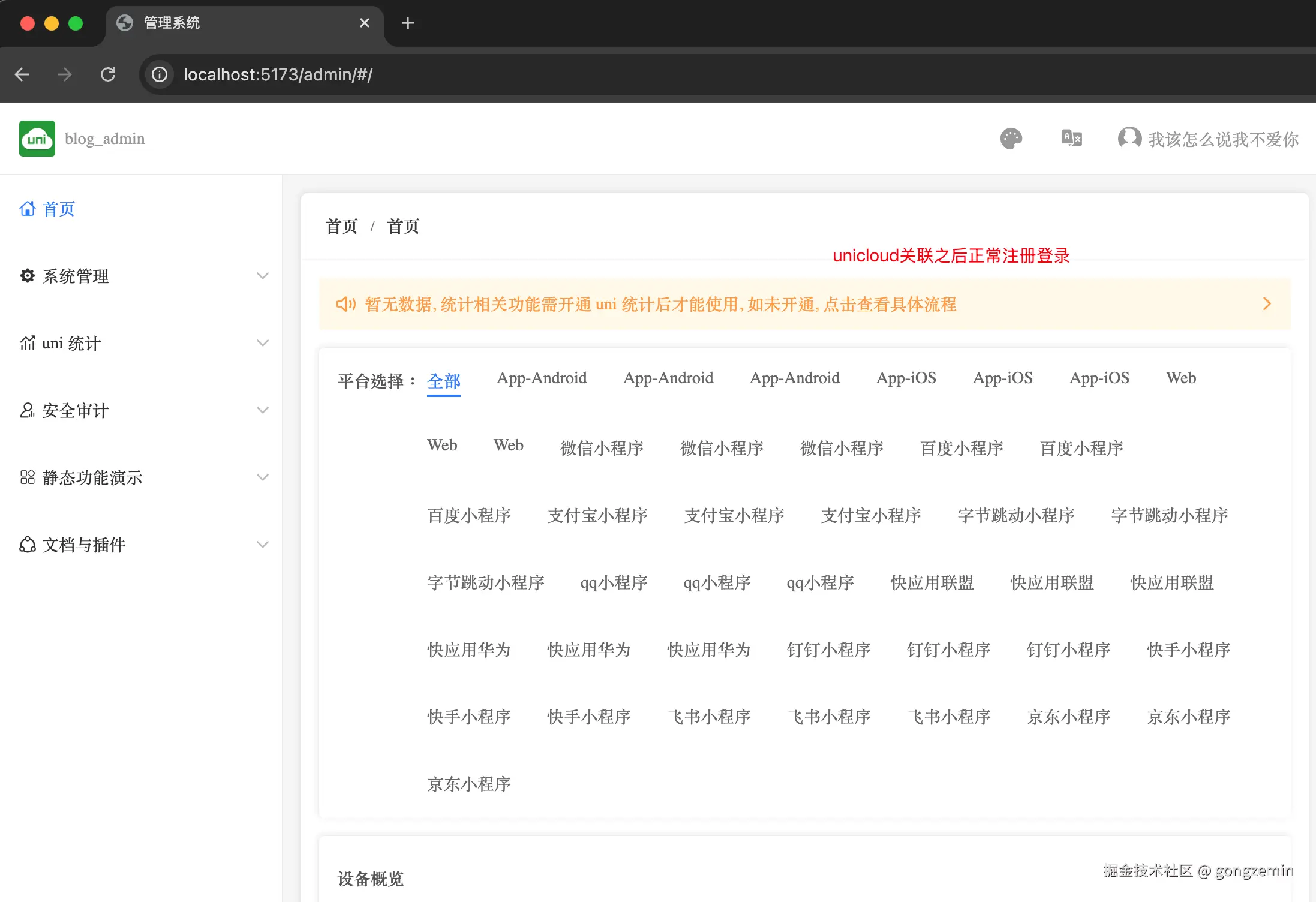Screen dimensions: 1316x902
Task: Open the theme palette icon
Action: [1011, 139]
